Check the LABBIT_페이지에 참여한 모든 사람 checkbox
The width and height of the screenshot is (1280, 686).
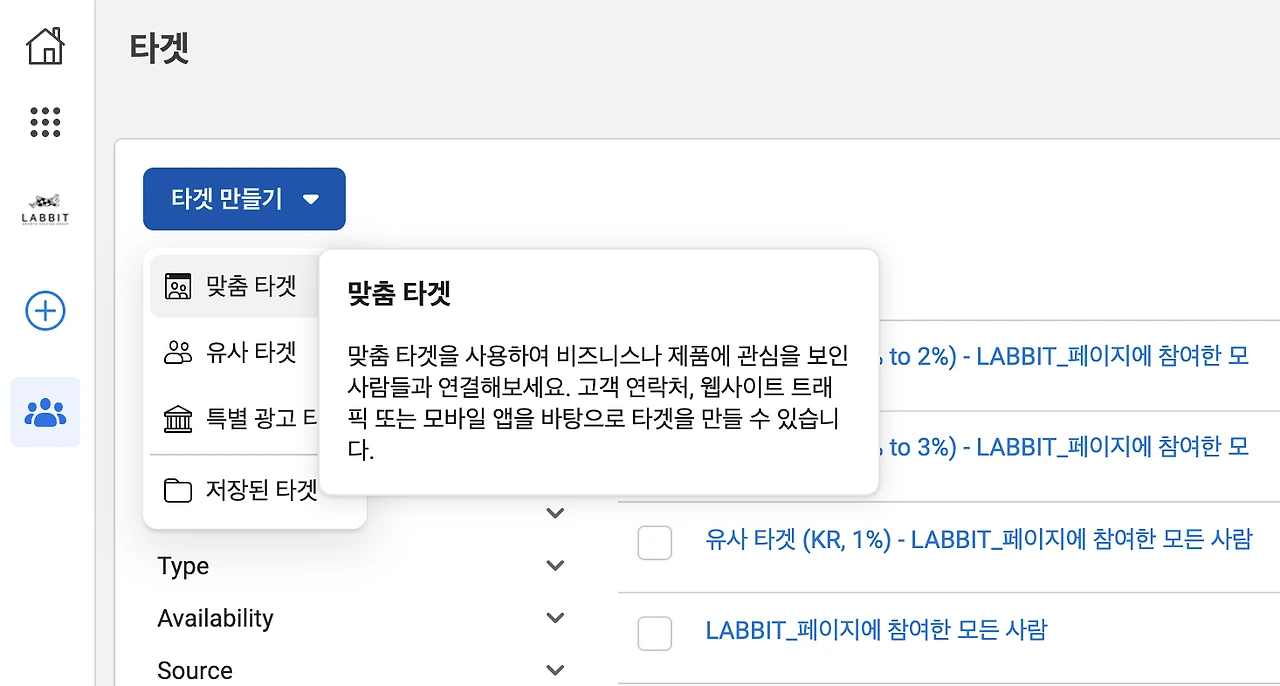pyautogui.click(x=654, y=633)
